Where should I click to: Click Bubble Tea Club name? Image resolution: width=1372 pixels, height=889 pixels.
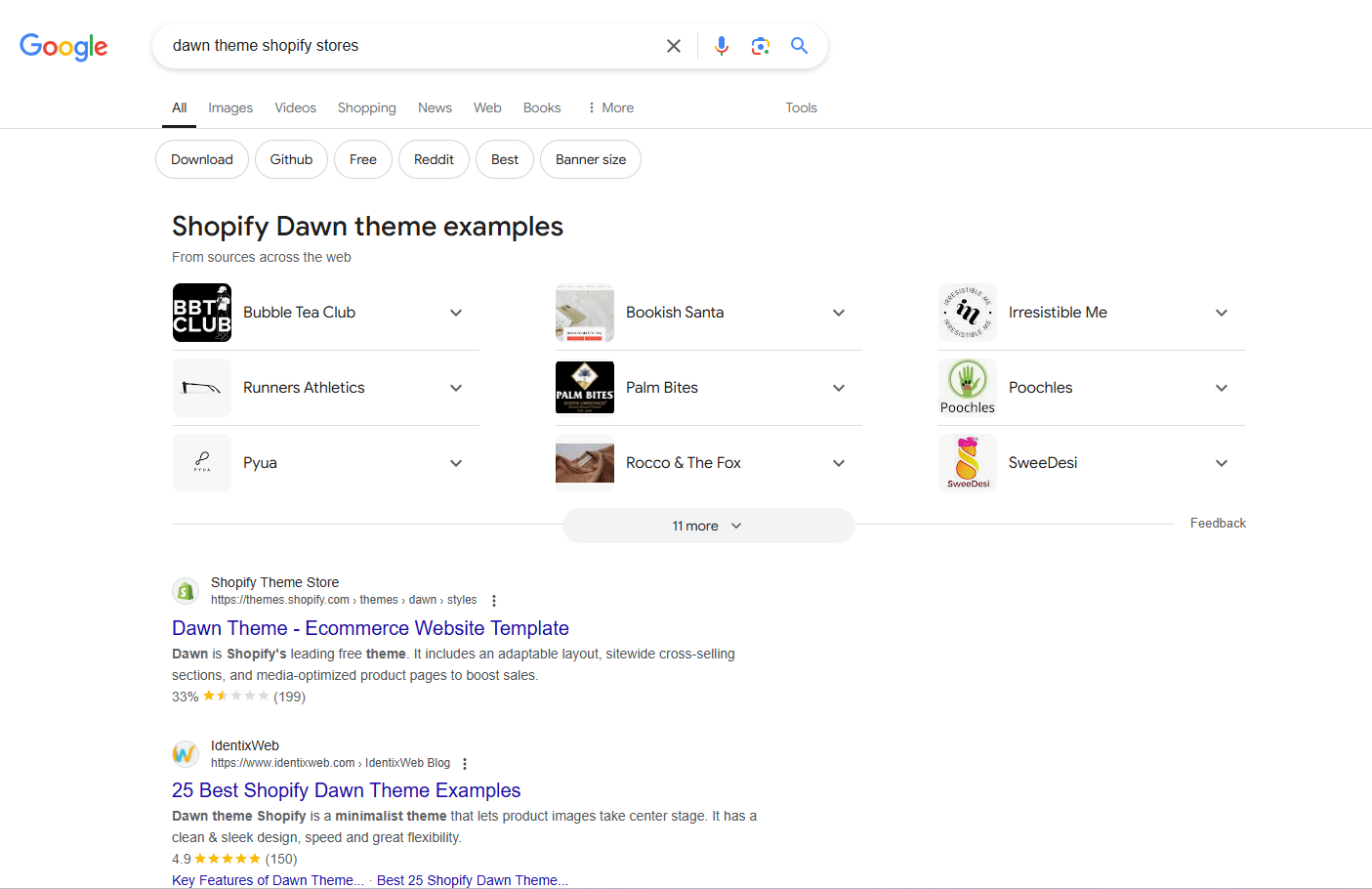click(299, 313)
